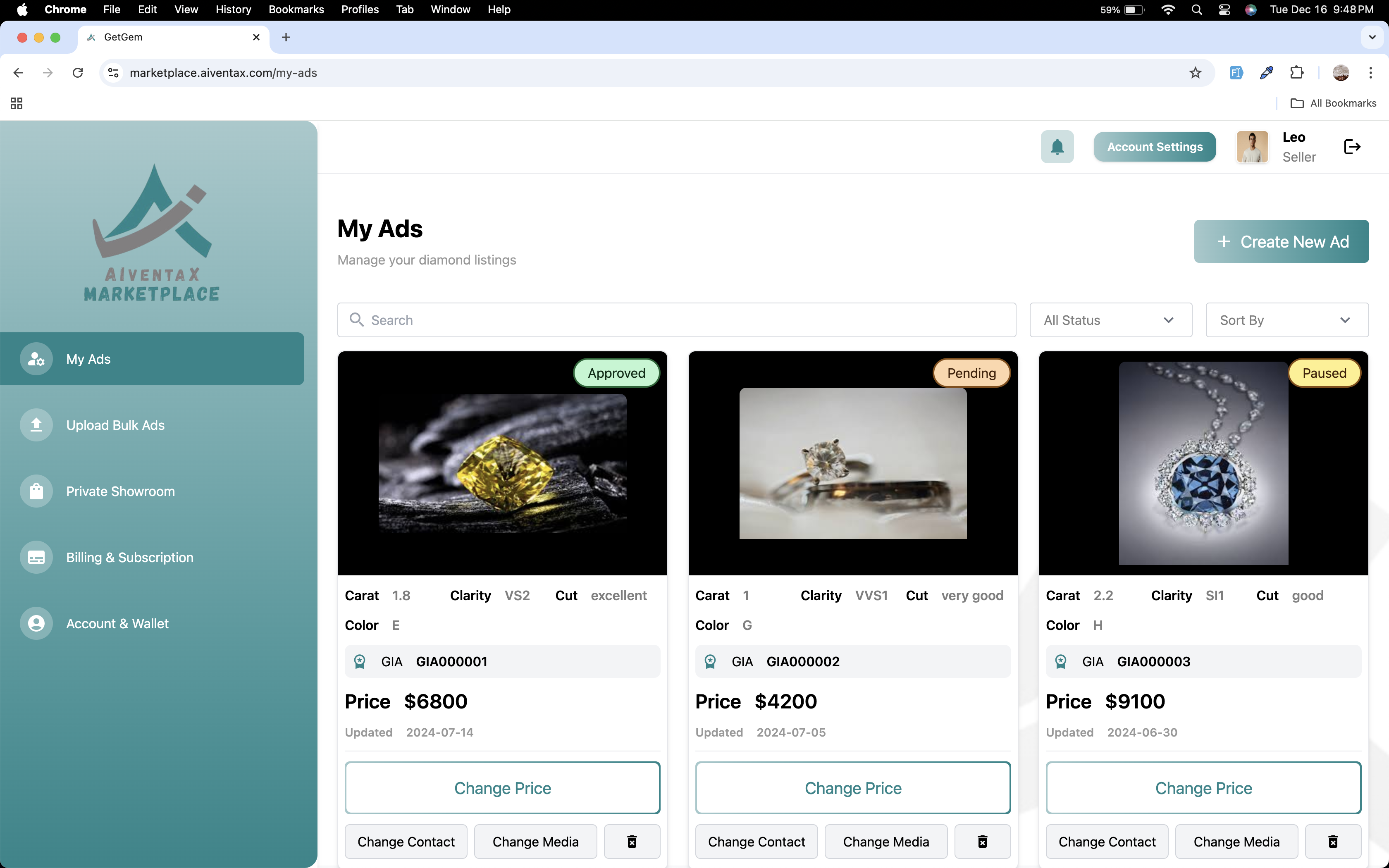1389x868 pixels.
Task: Delete the GIA000001 ad with trash icon
Action: click(631, 842)
